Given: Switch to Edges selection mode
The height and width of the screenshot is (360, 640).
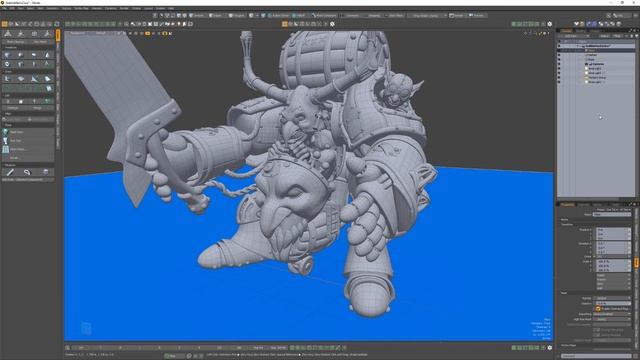Looking at the screenshot, I should coord(216,16).
